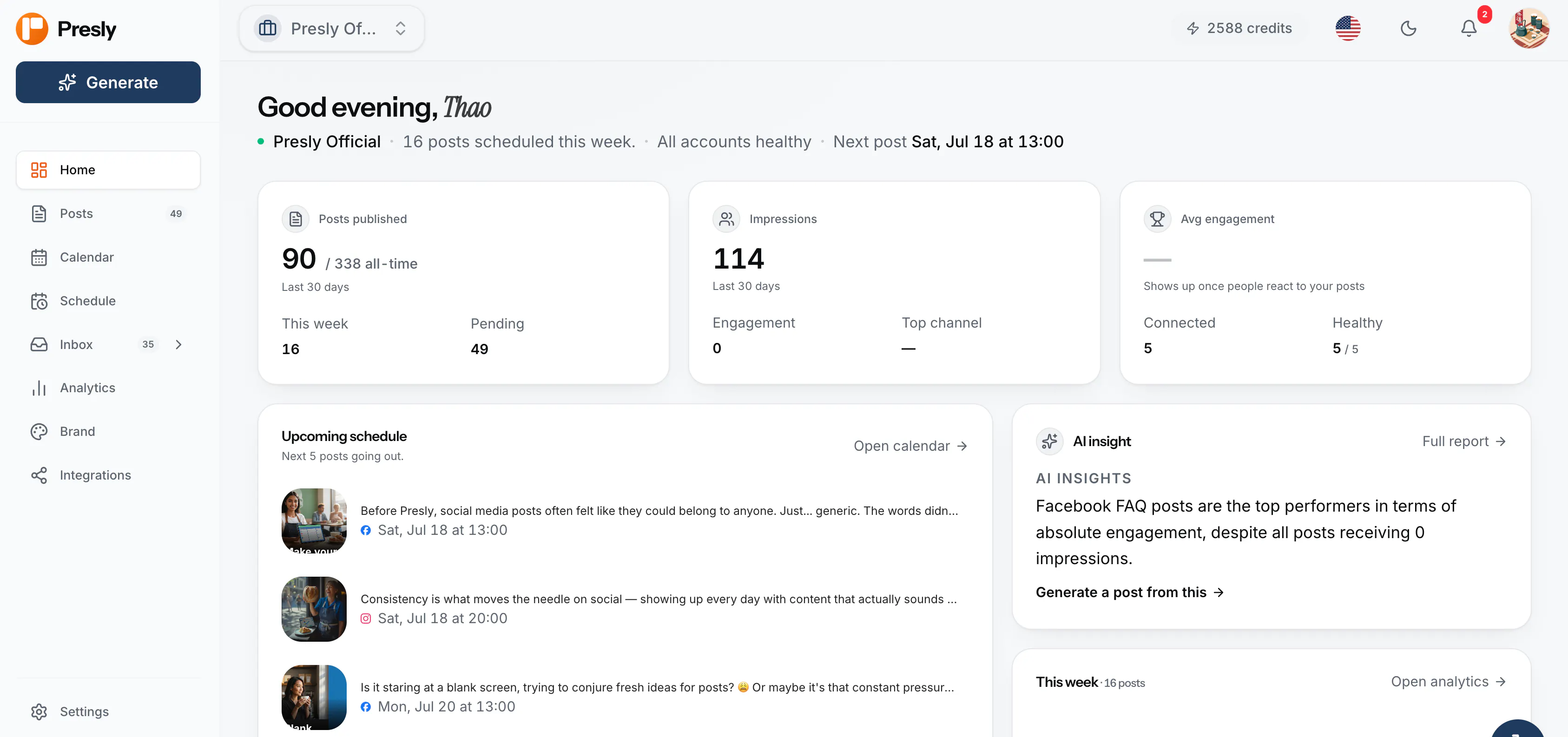Click '16 posts scheduled this week.' text
This screenshot has width=1568, height=737.
coord(519,142)
